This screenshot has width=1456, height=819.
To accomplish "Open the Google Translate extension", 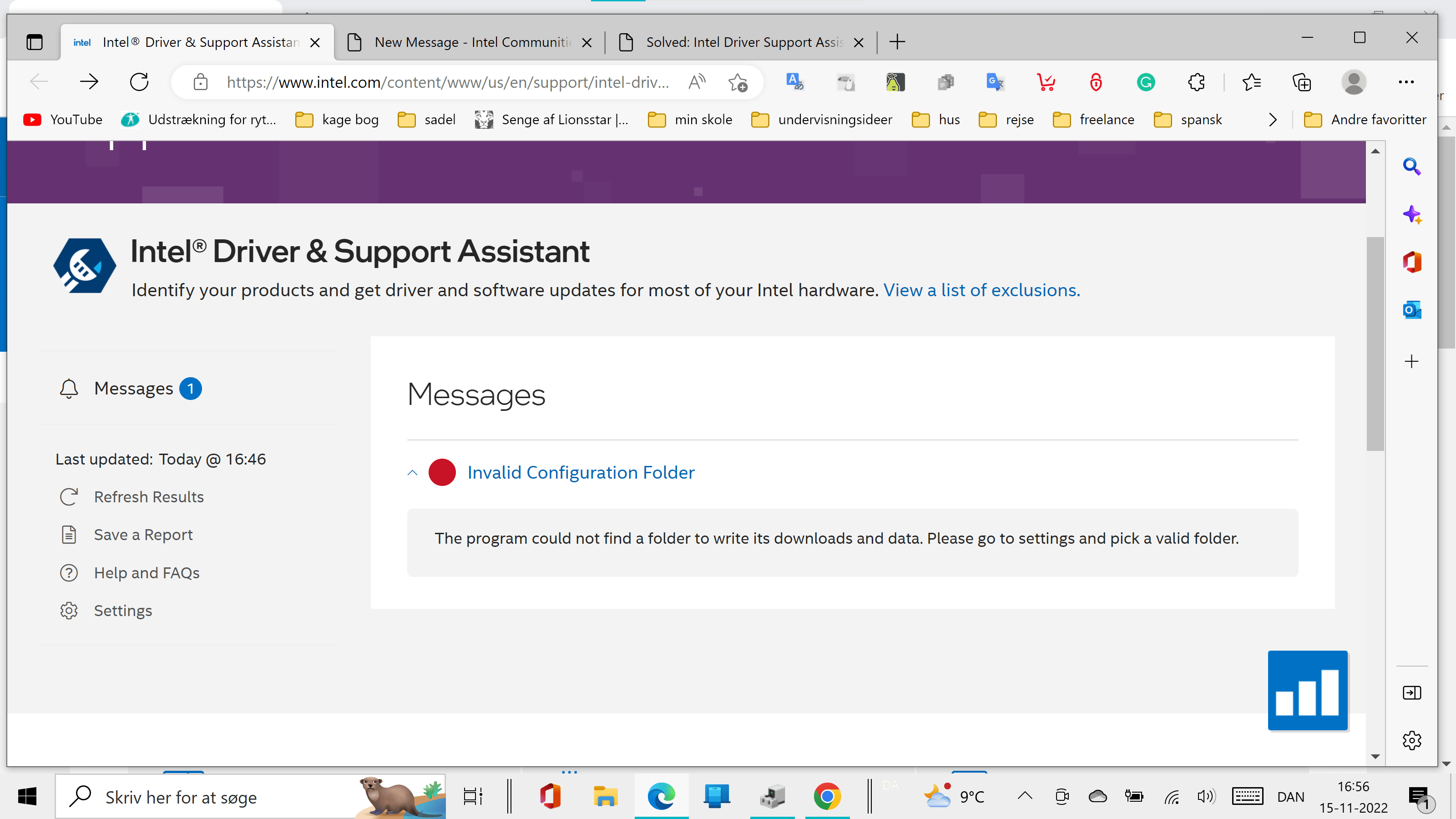I will click(x=995, y=82).
